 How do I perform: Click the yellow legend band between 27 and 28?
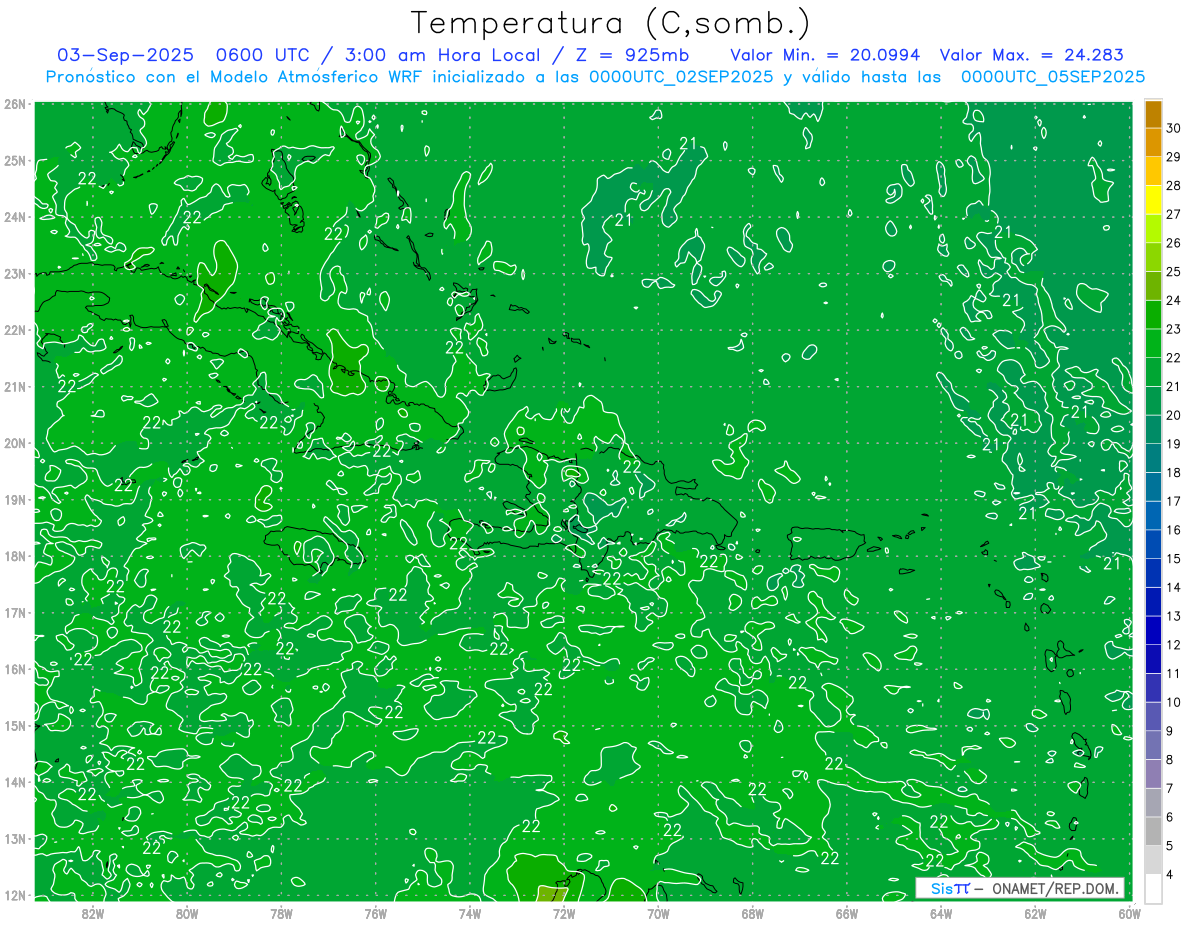click(x=1154, y=200)
